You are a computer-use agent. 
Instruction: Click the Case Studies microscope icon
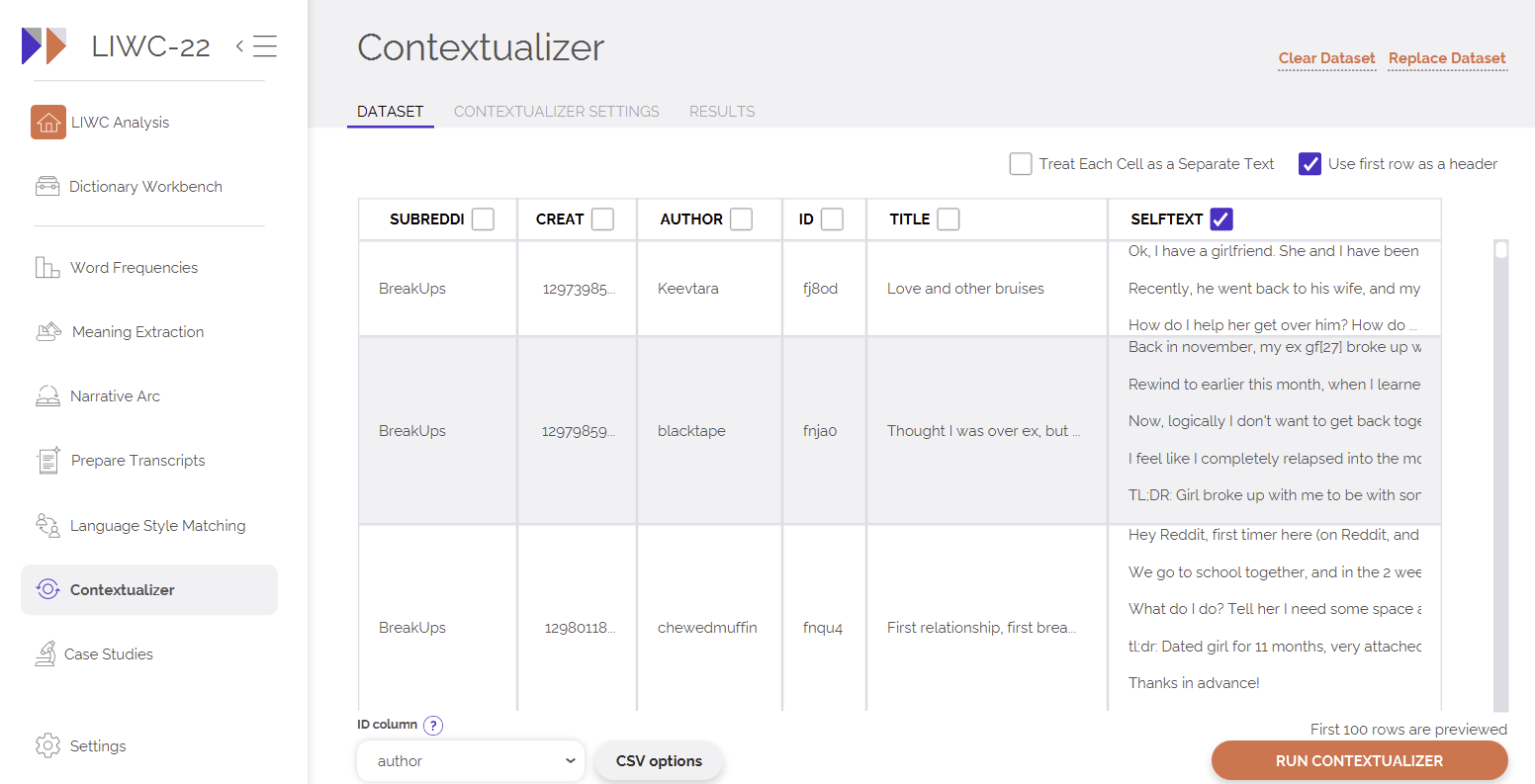45,653
